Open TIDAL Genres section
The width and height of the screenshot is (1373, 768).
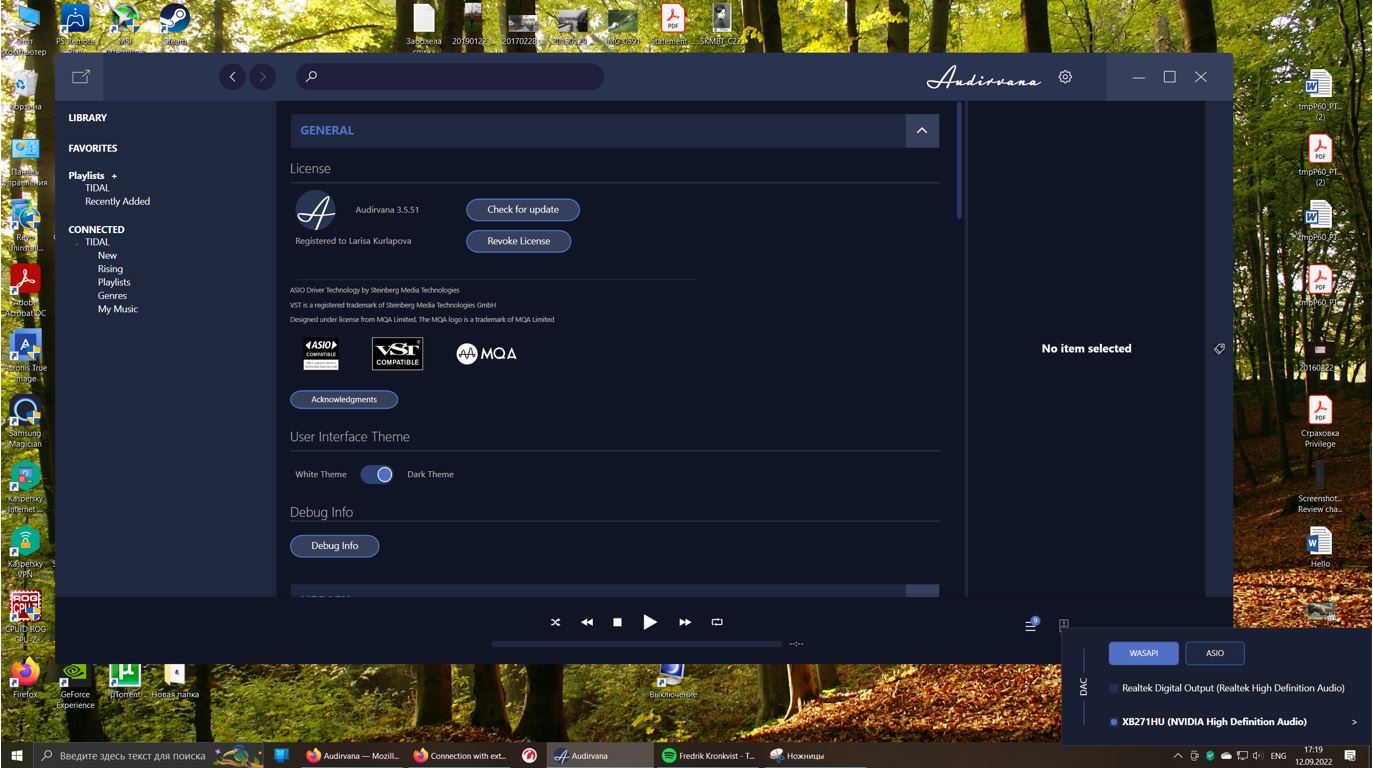(x=112, y=296)
